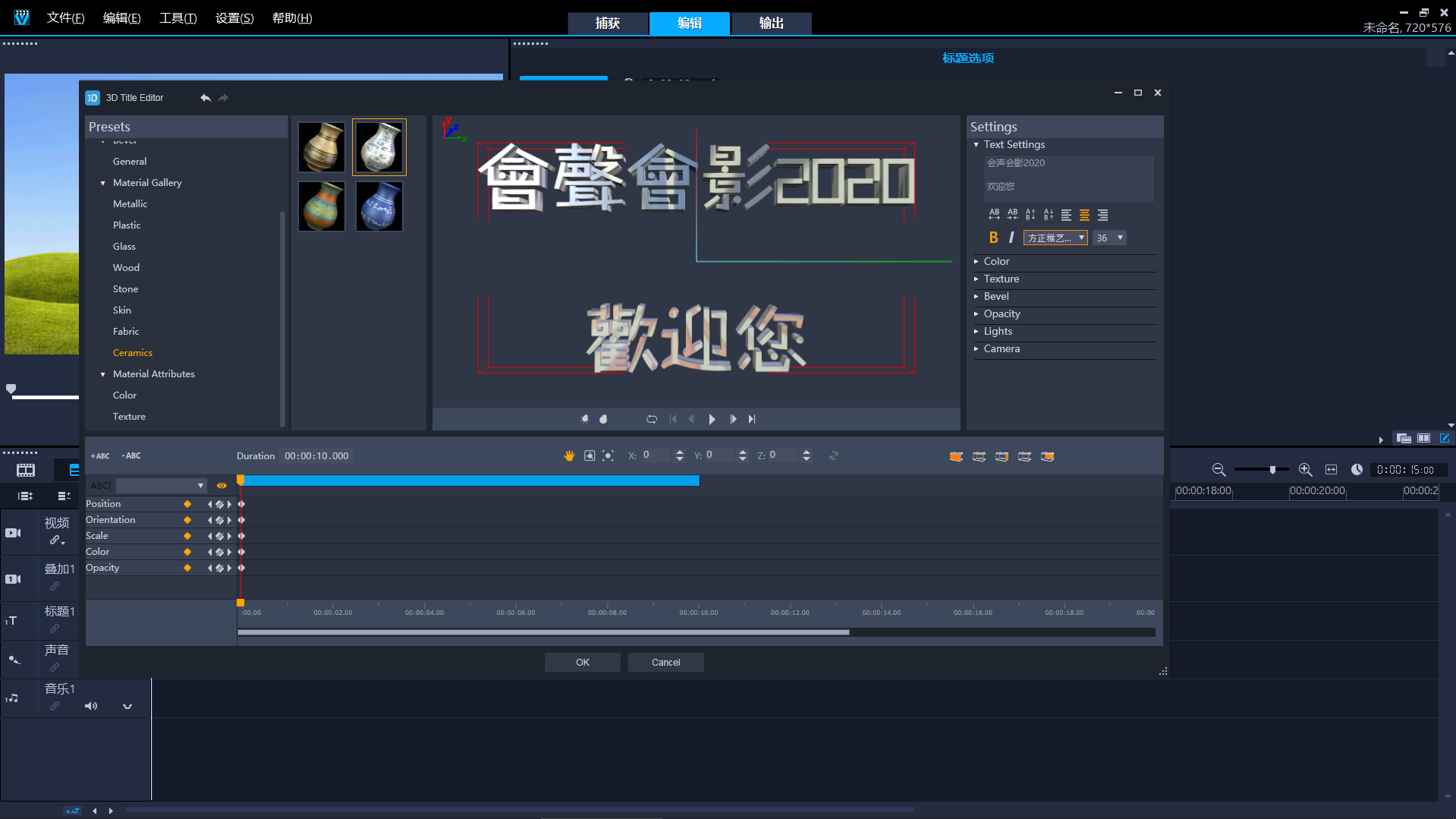1456x819 pixels.
Task: Click the X coordinate value field
Action: coord(656,455)
